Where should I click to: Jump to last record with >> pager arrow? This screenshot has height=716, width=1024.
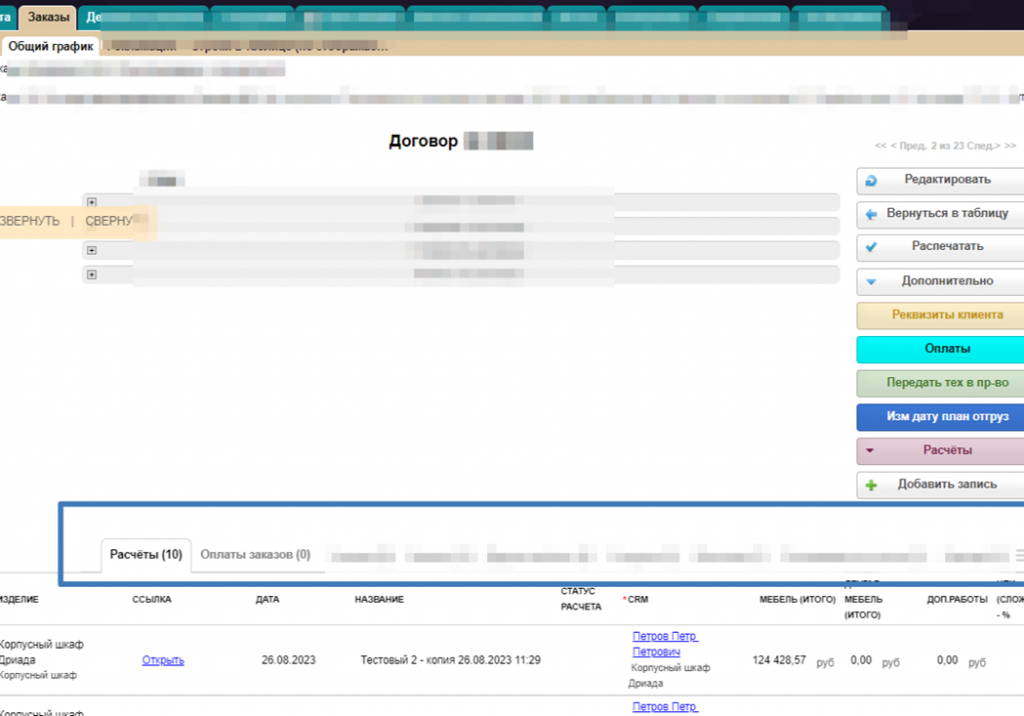(x=1010, y=146)
